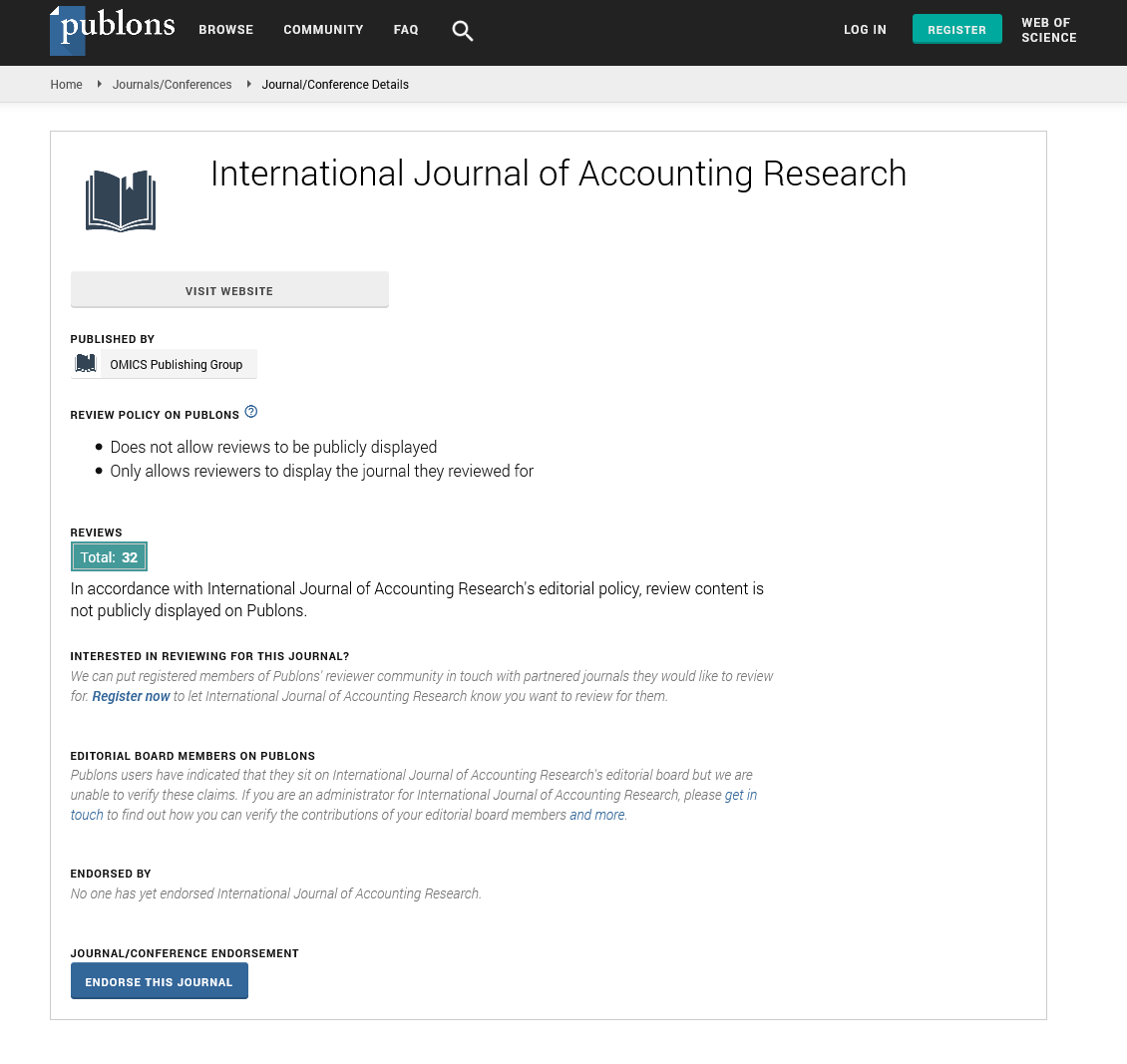Click the journal title heading

tap(559, 174)
